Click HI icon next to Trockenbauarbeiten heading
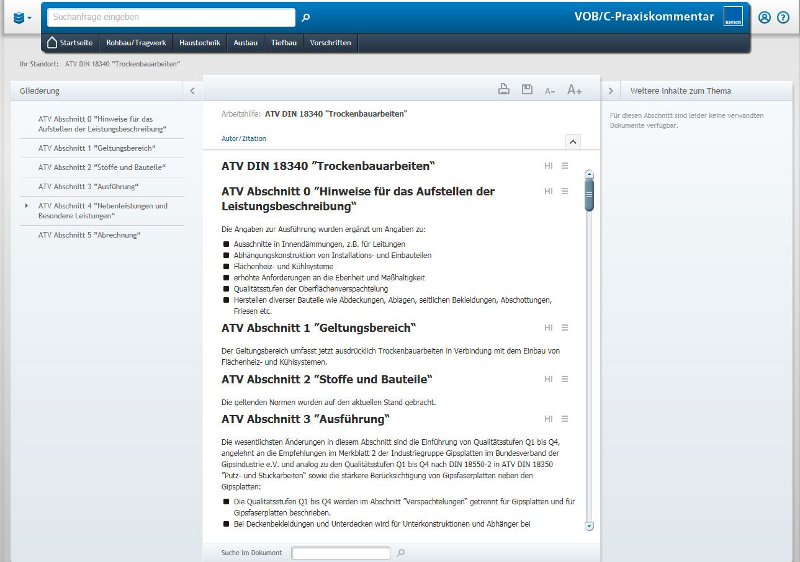 coord(548,166)
